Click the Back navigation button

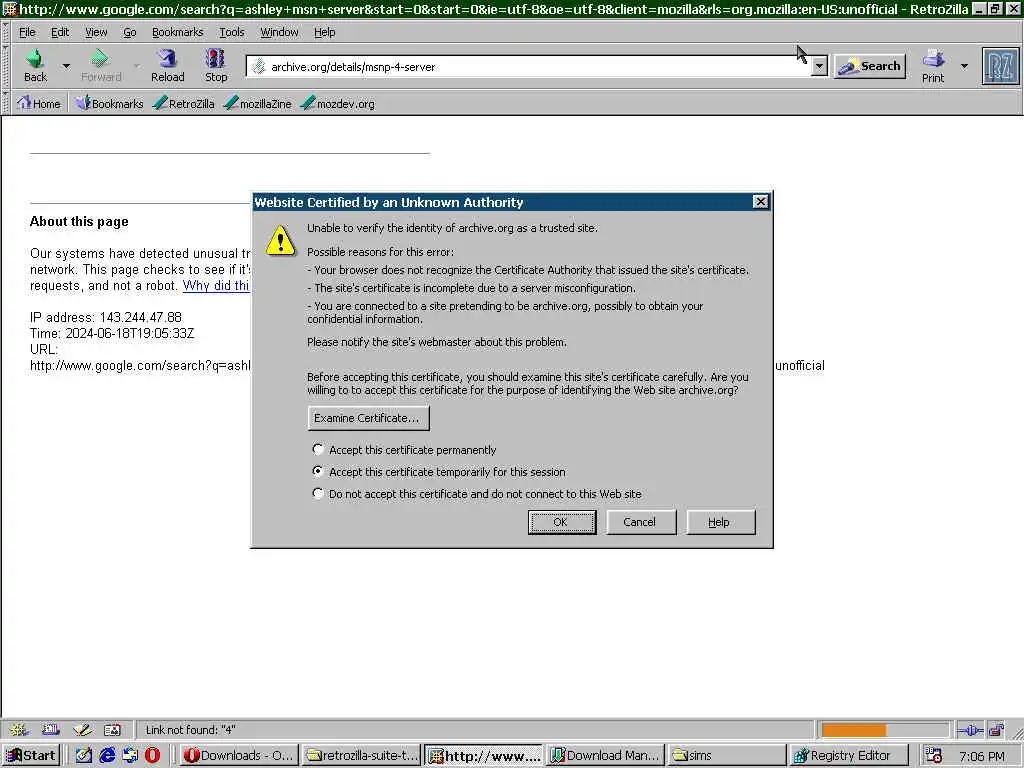coord(35,65)
